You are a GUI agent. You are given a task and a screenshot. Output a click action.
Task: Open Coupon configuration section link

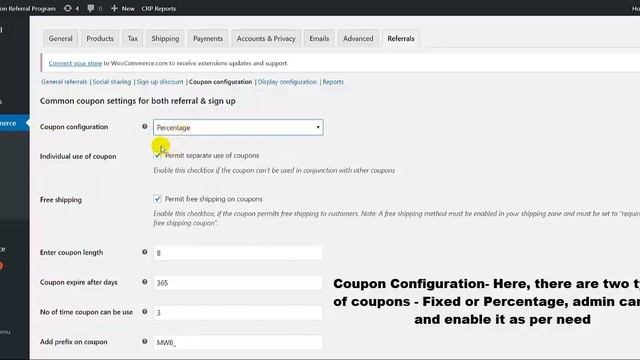pos(220,82)
